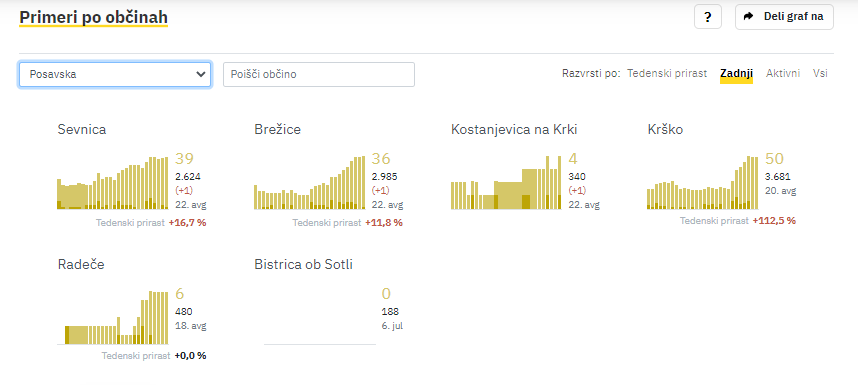This screenshot has height=385, width=858.
Task: Click the question mark help button
Action: tap(708, 17)
